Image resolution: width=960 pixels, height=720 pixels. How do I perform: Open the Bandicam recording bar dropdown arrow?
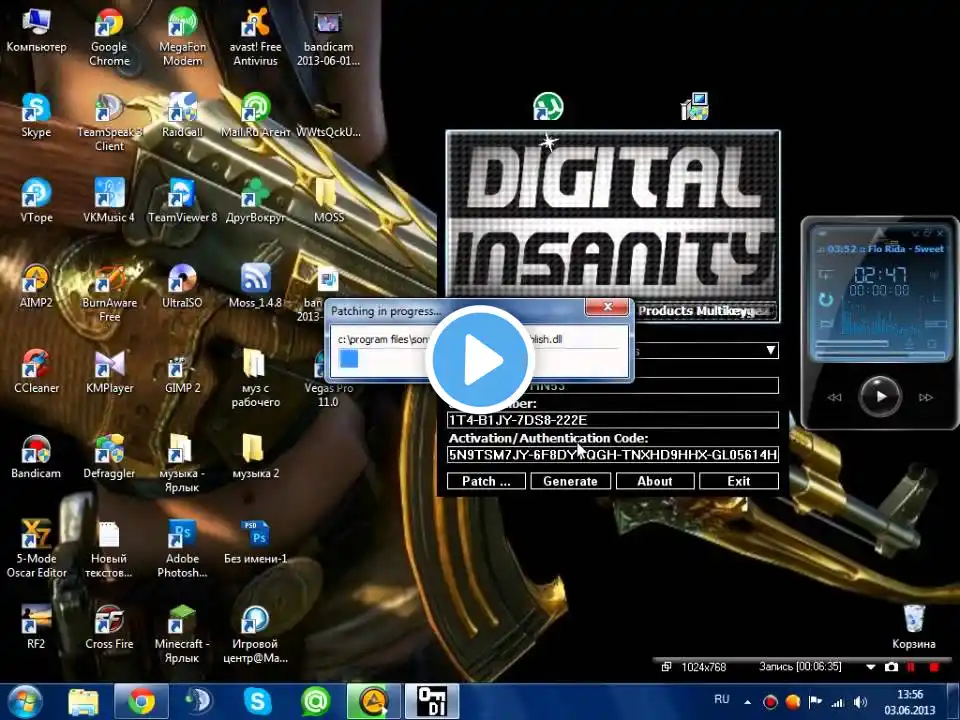[873, 667]
